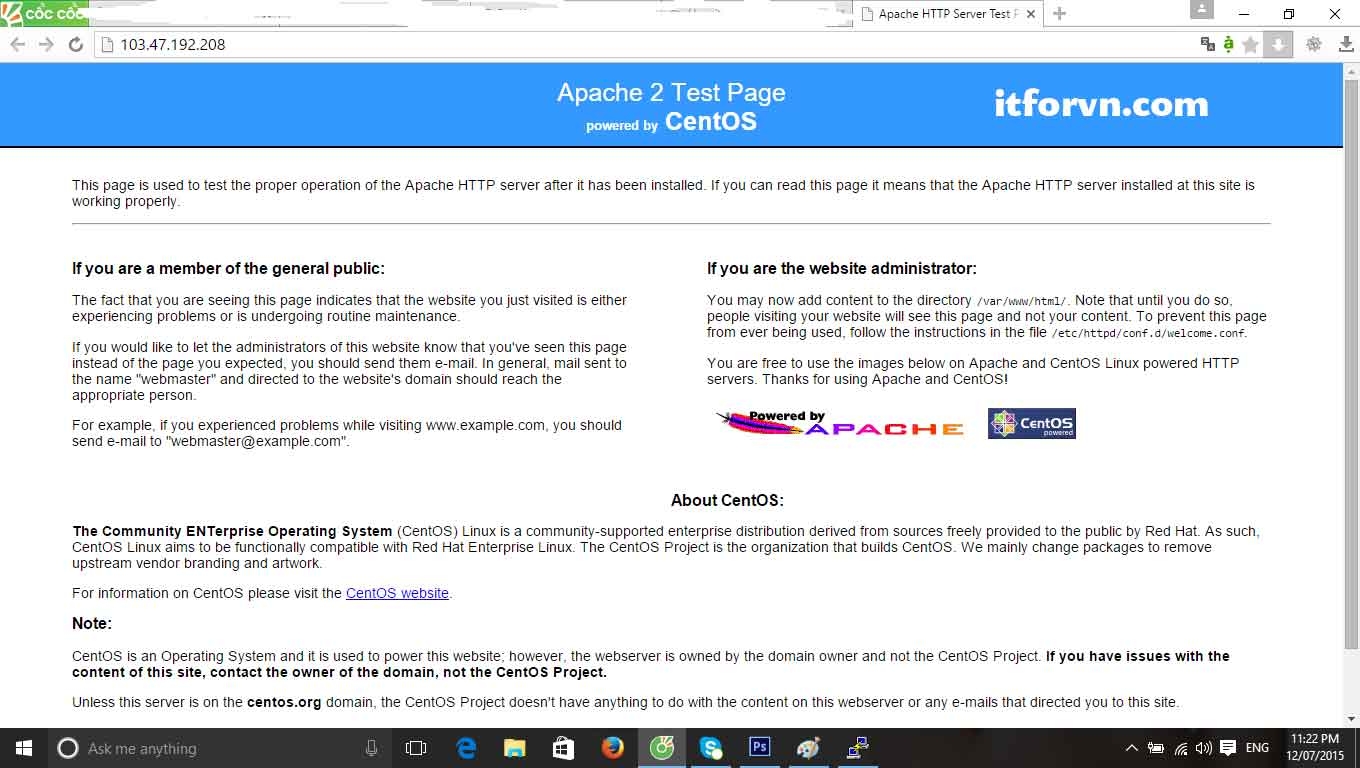1360x768 pixels.
Task: Launch Firefox from the taskbar
Action: [612, 748]
